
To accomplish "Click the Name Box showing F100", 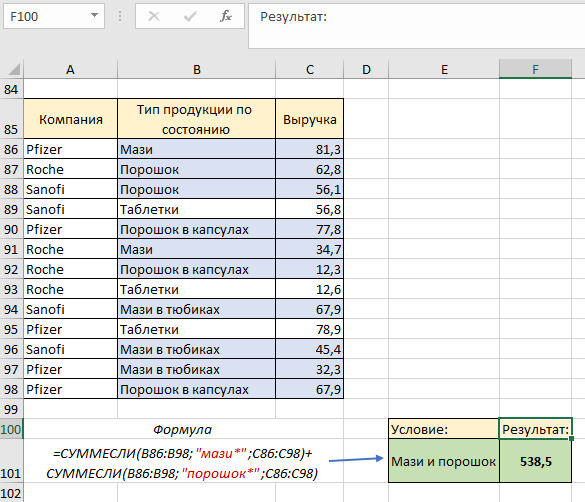I will [x=54, y=16].
